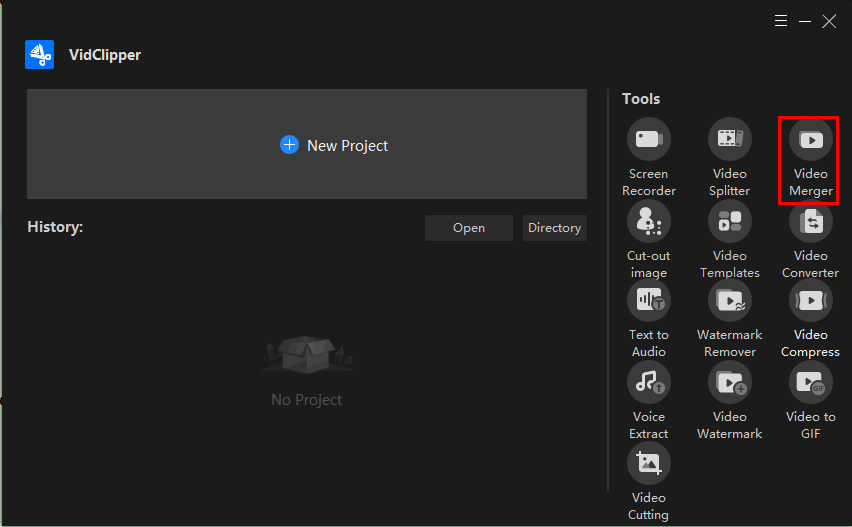Select the Watermark Remover tool
Image resolution: width=852 pixels, height=527 pixels.
click(x=729, y=301)
